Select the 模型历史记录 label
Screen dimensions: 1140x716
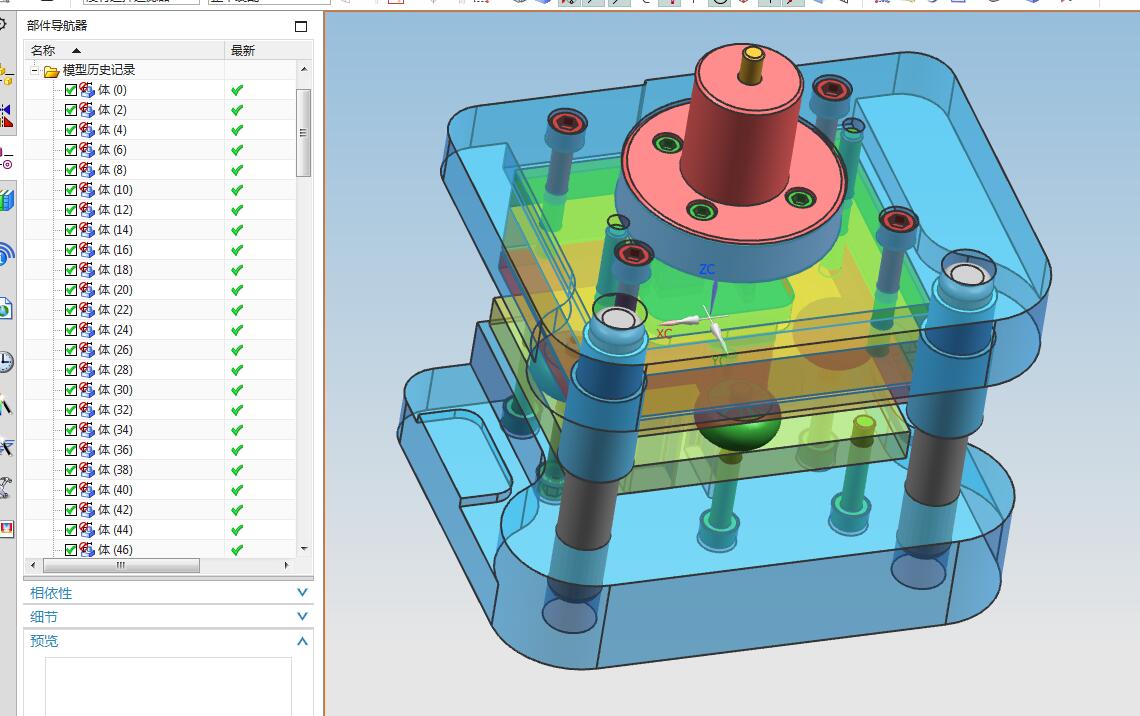(x=99, y=71)
